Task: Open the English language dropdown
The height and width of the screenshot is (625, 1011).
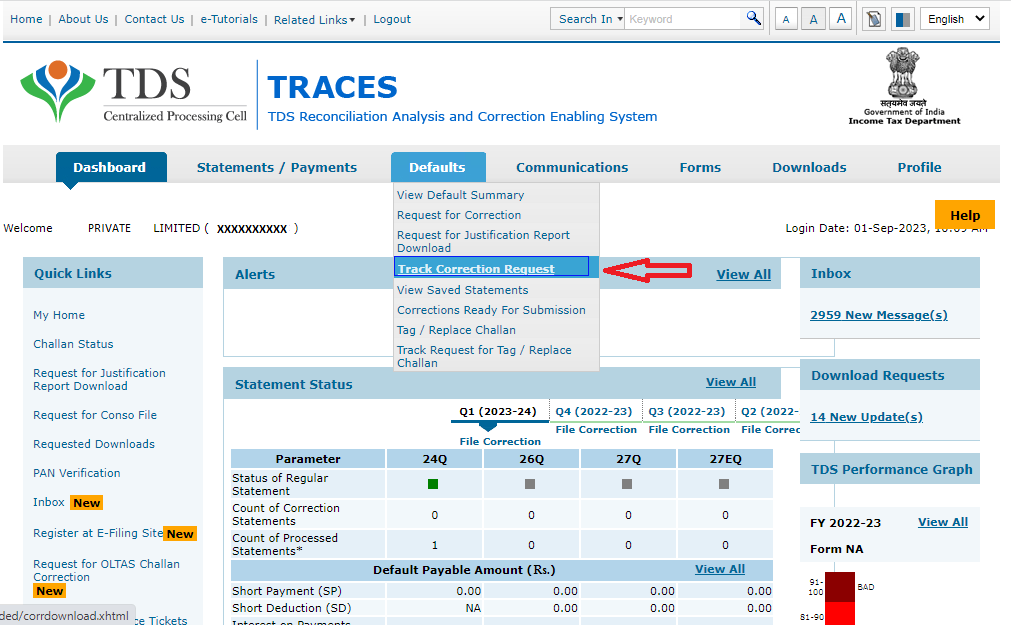Action: coord(954,18)
